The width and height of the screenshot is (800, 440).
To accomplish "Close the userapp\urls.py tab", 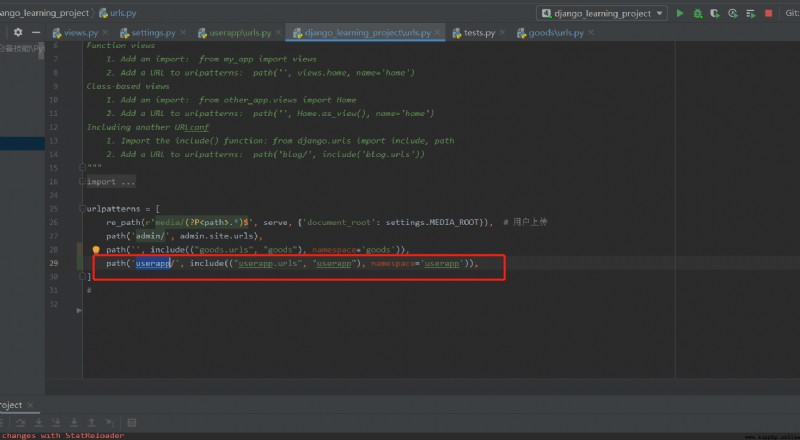I will pos(279,32).
